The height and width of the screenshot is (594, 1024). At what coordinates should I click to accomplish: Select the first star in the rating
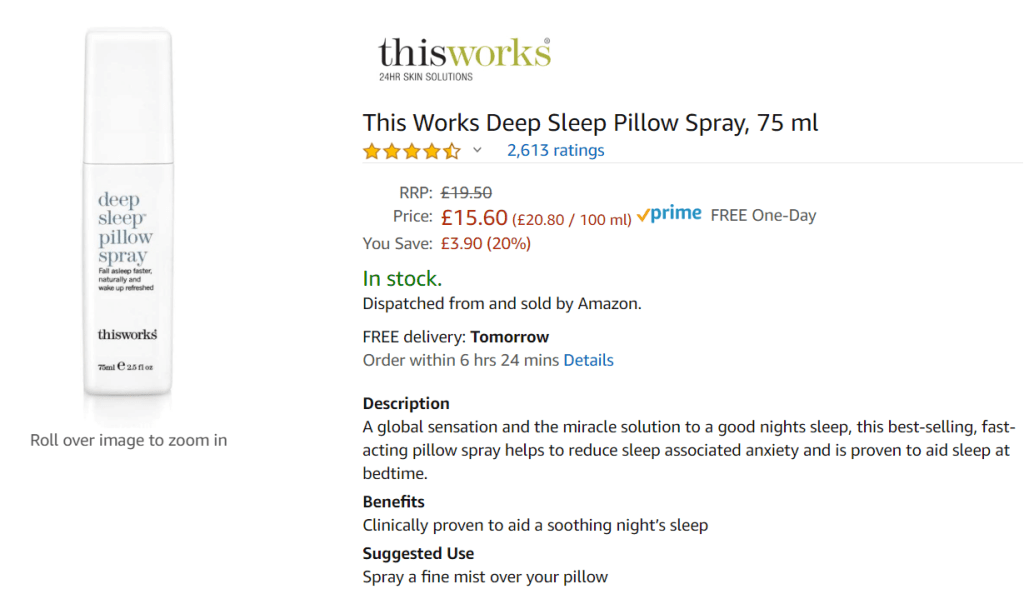(x=370, y=150)
